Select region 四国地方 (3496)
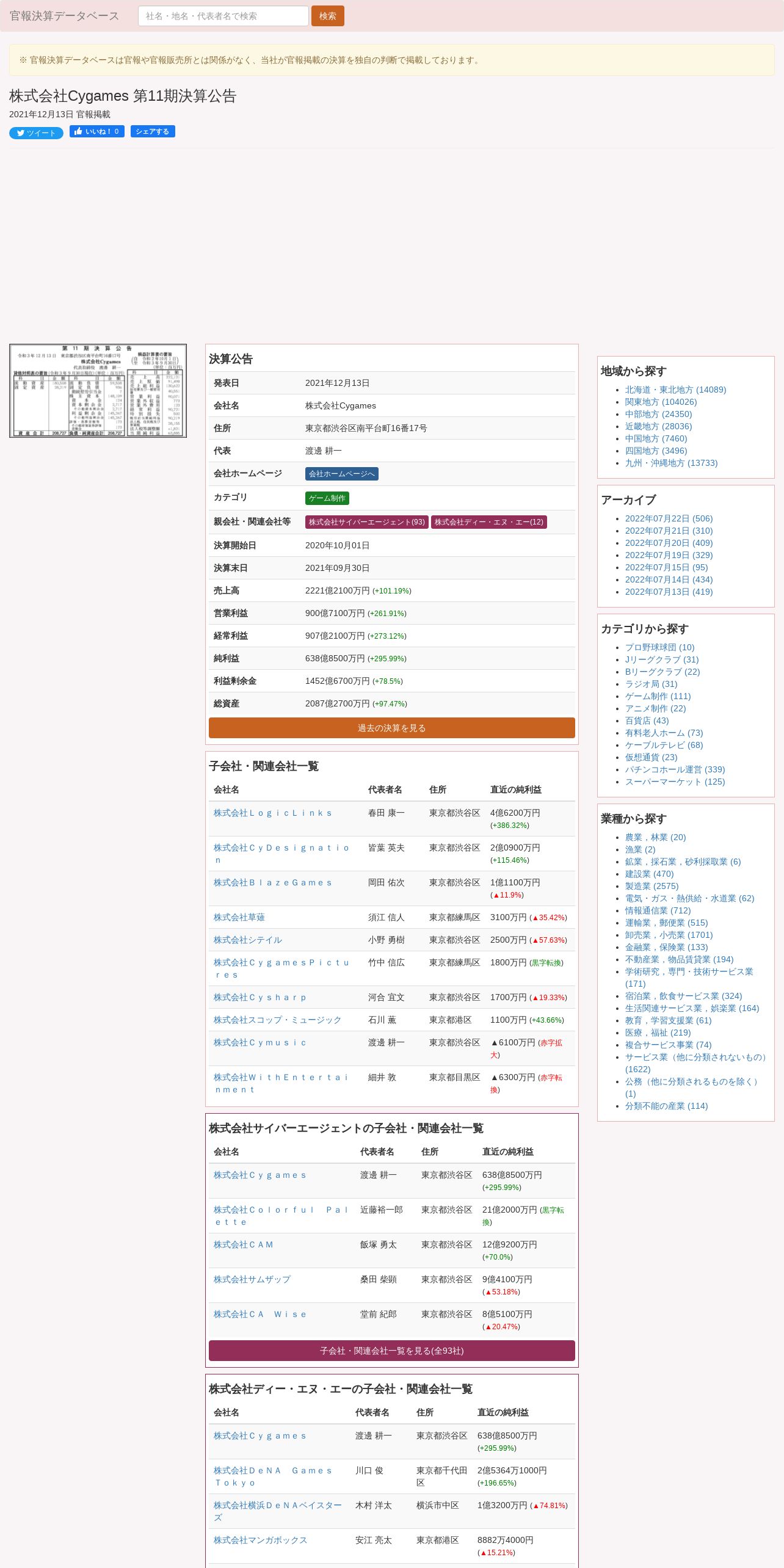 pos(656,451)
